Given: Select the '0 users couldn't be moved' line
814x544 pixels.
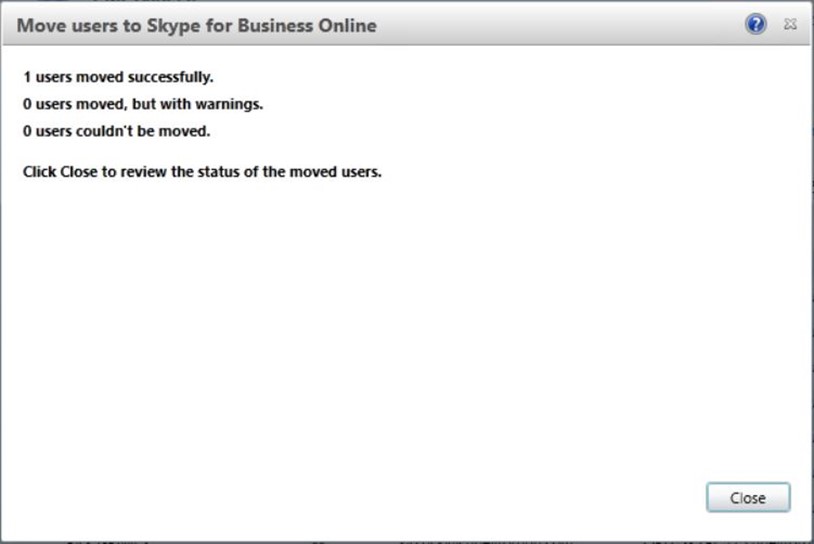Looking at the screenshot, I should [116, 131].
